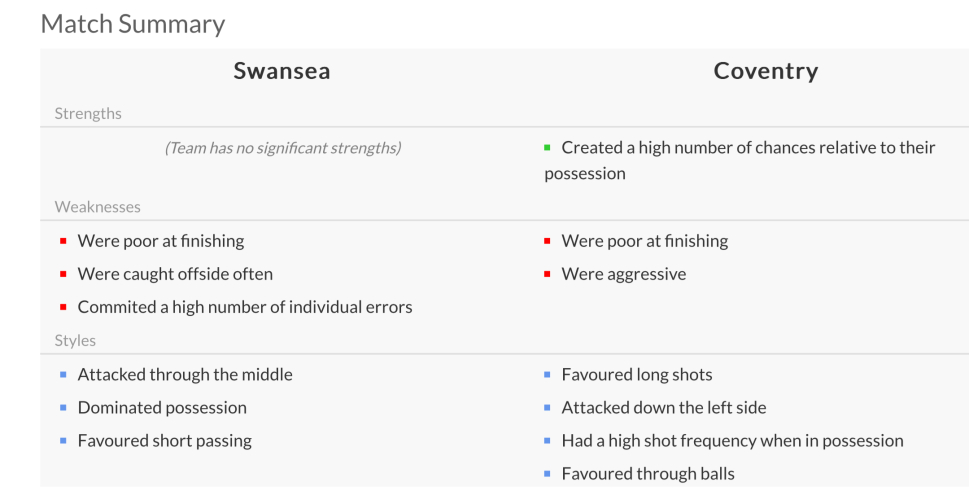Viewport: 969px width, 500px height.
Task: Click the Styles section label
Action: click(75, 340)
